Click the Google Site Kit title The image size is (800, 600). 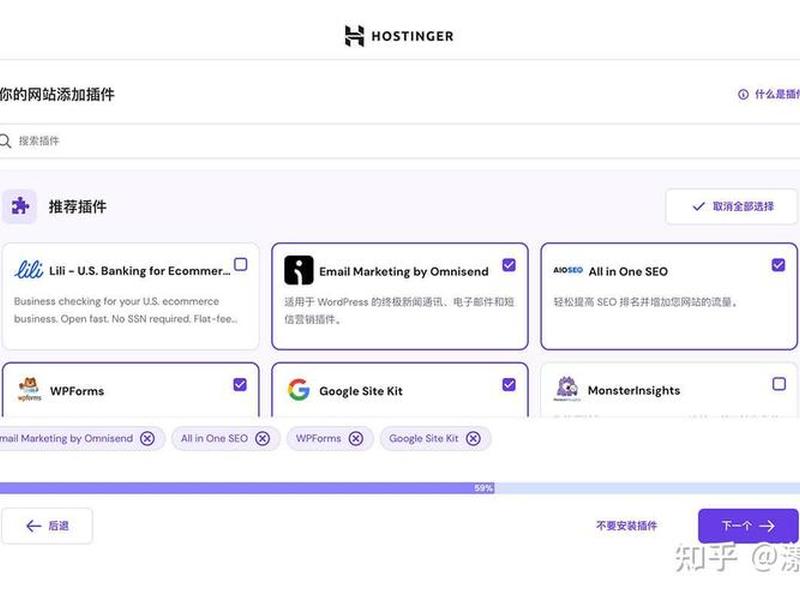361,391
